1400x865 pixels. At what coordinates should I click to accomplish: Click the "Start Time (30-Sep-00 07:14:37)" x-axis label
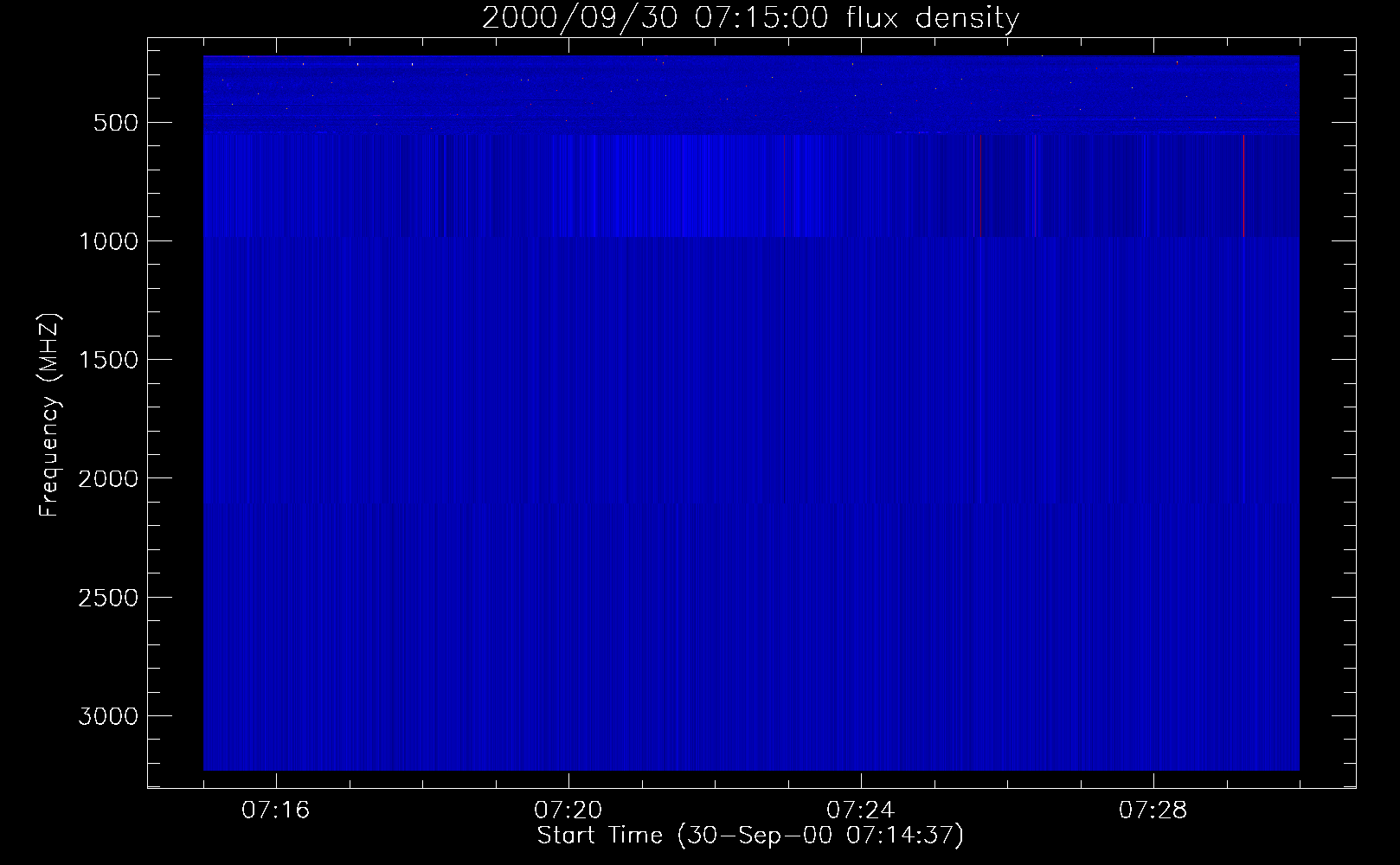pos(750,836)
